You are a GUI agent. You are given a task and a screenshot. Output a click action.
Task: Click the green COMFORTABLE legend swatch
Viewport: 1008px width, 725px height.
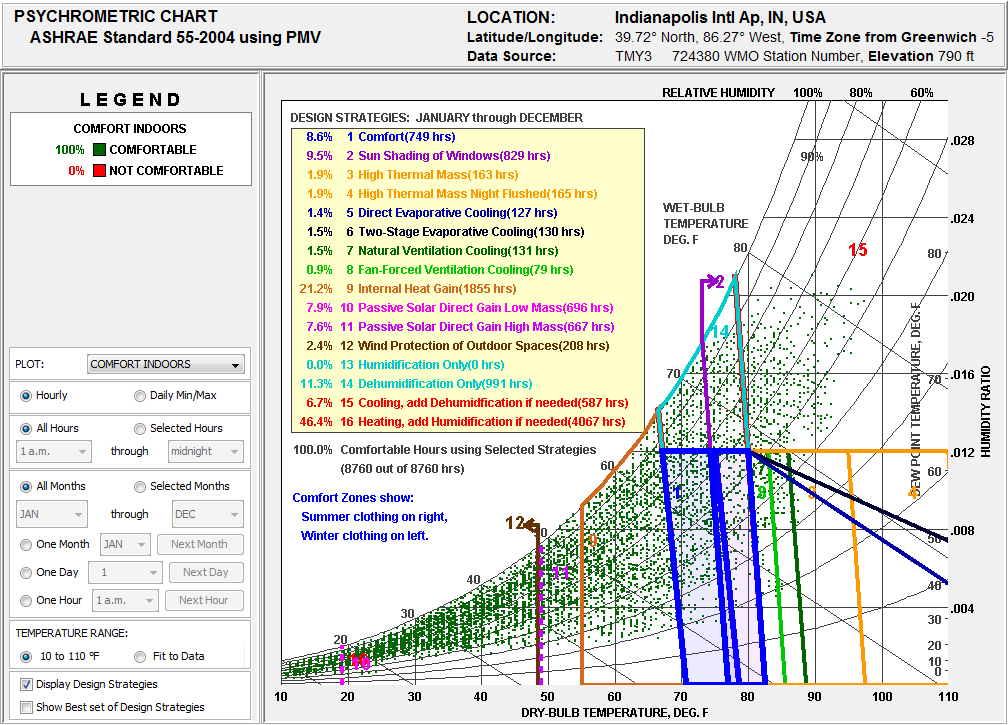[x=99, y=150]
